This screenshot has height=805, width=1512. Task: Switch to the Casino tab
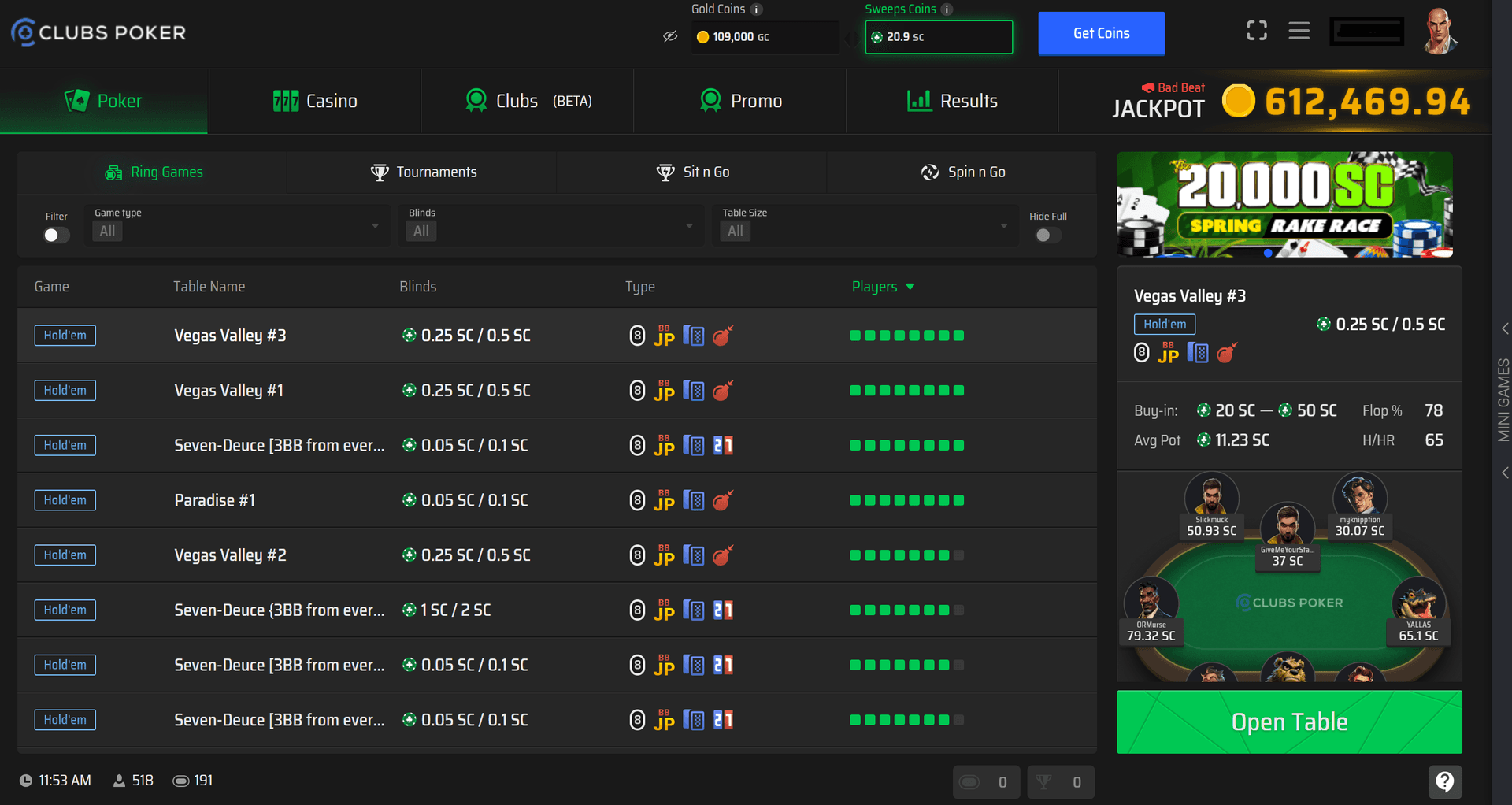pyautogui.click(x=315, y=101)
